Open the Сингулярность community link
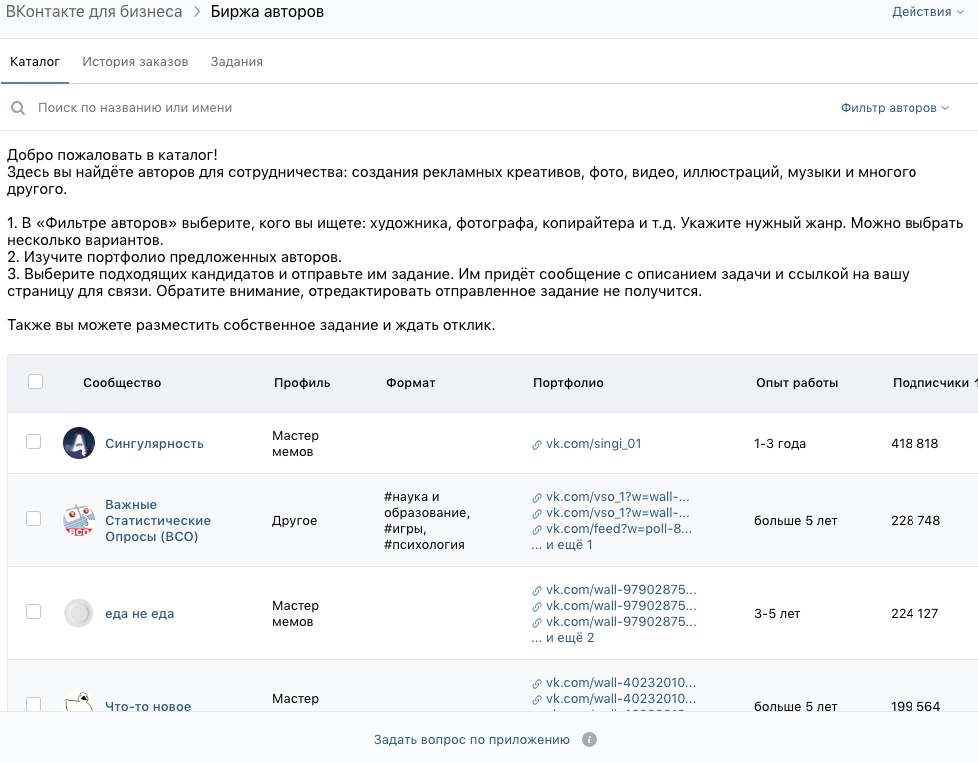The image size is (978, 763). tap(154, 444)
